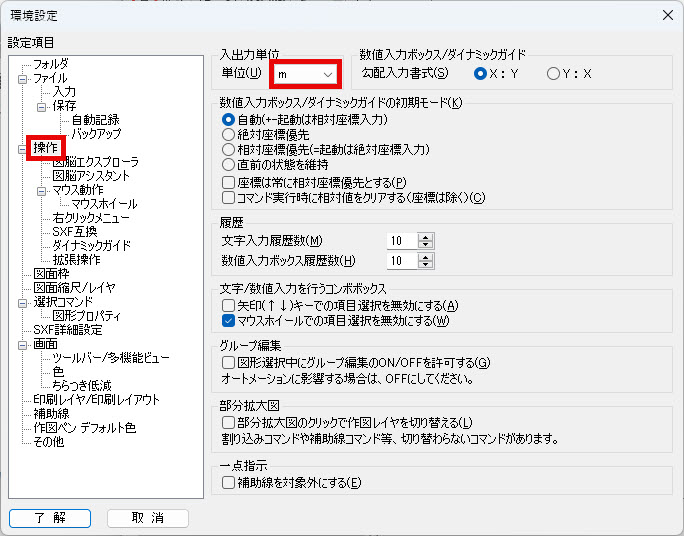Toggle マウスホイールでの項目選択を無効にする checkbox
The width and height of the screenshot is (684, 536).
point(228,321)
